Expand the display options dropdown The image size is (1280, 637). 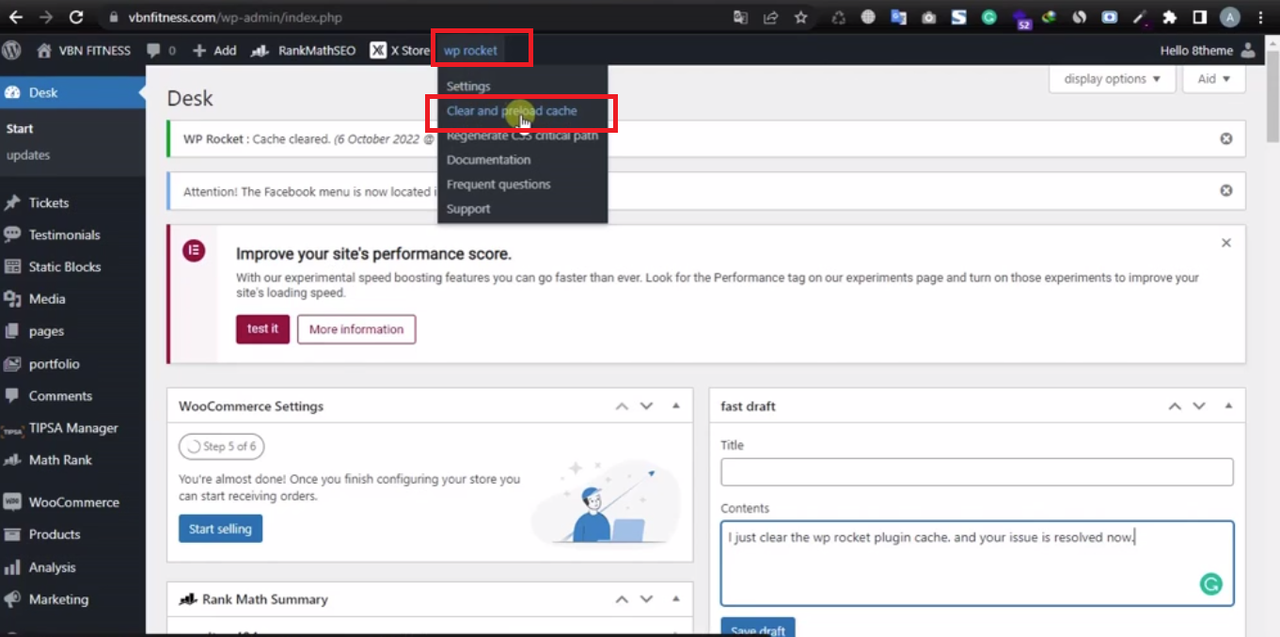1112,79
